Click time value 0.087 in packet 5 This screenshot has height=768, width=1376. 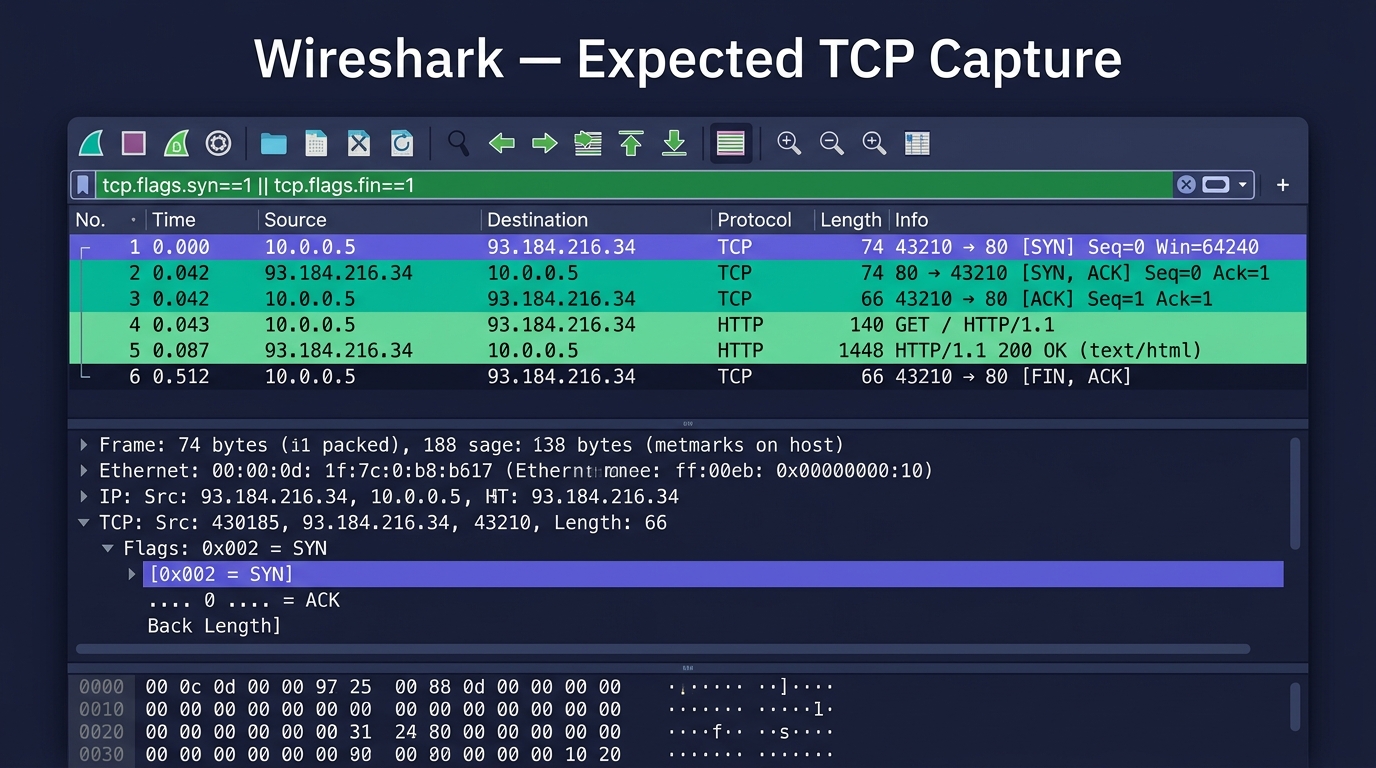tap(181, 351)
